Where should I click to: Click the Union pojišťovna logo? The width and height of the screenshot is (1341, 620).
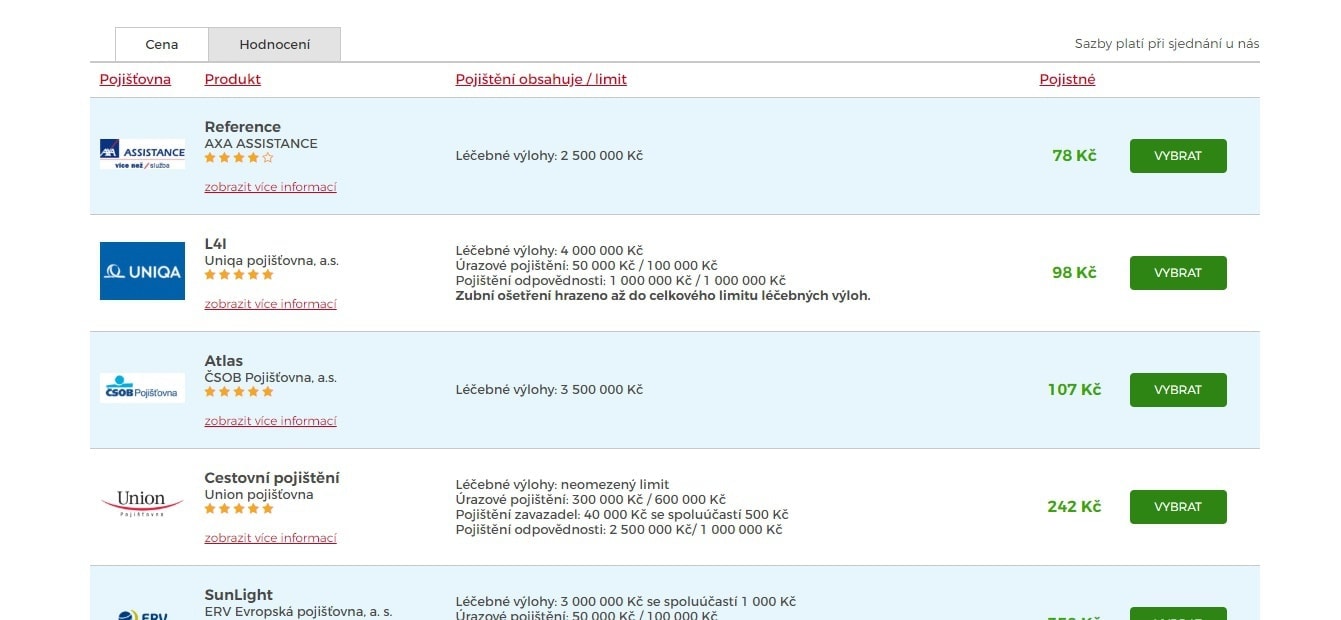pos(142,503)
